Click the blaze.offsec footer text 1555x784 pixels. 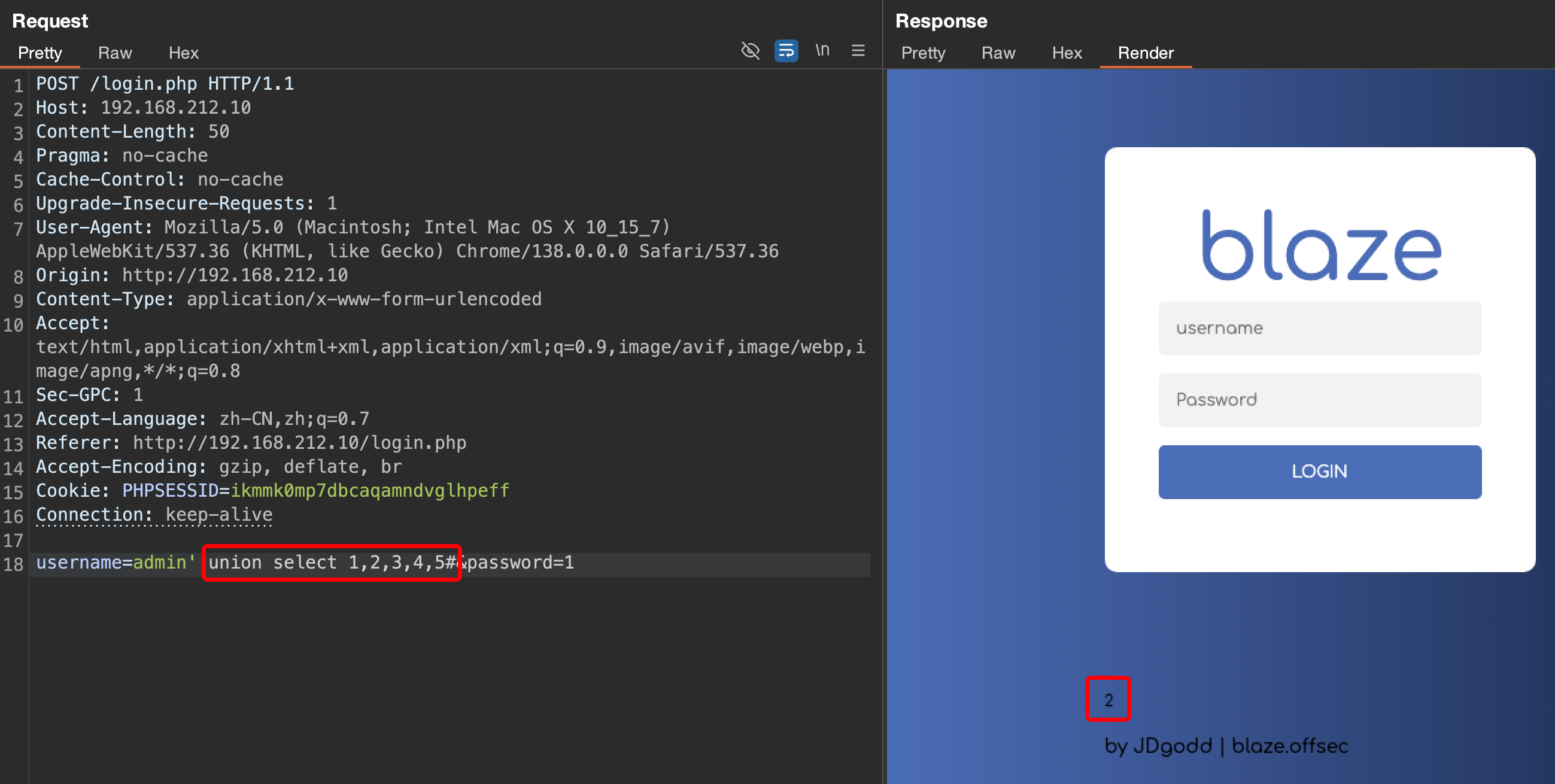point(1289,746)
